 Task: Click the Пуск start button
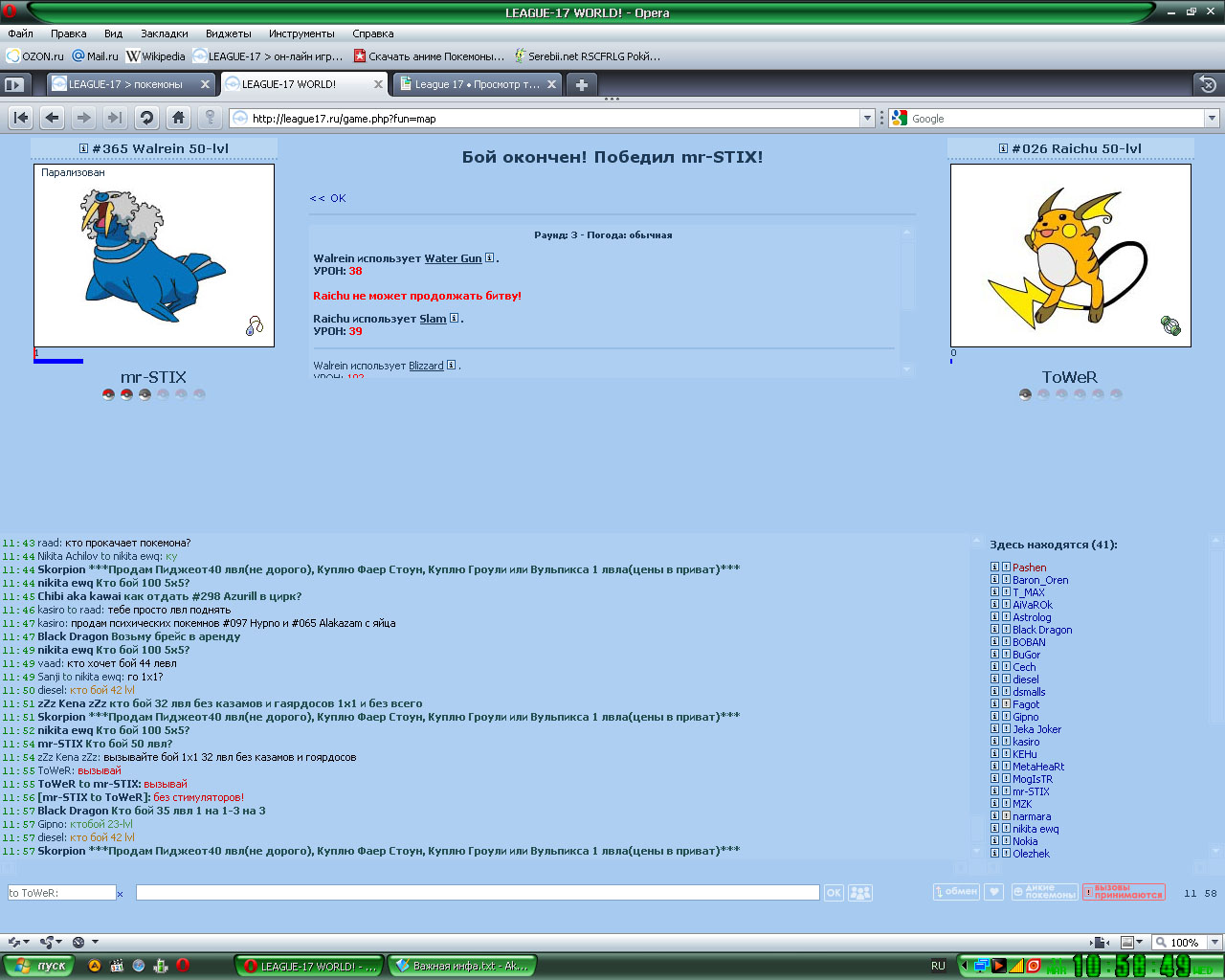click(x=40, y=966)
